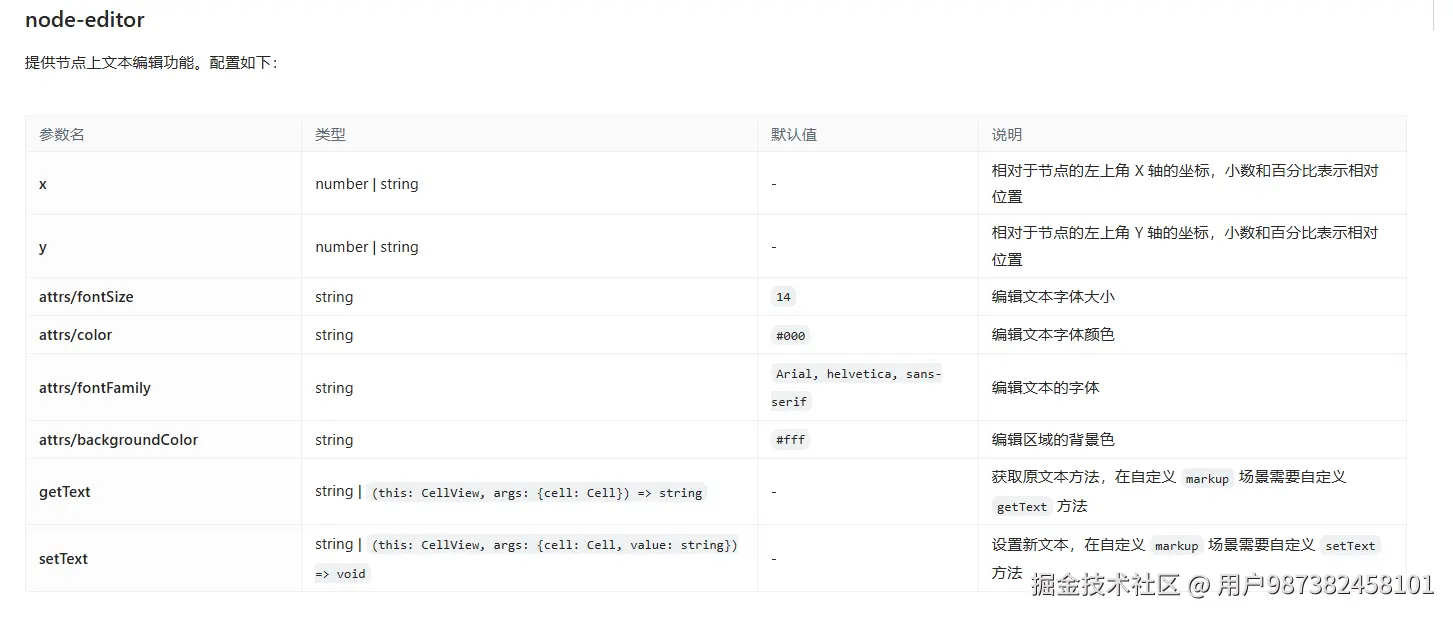The image size is (1453, 617).
Task: Click the attrs/fontFamily parameter name
Action: click(95, 388)
